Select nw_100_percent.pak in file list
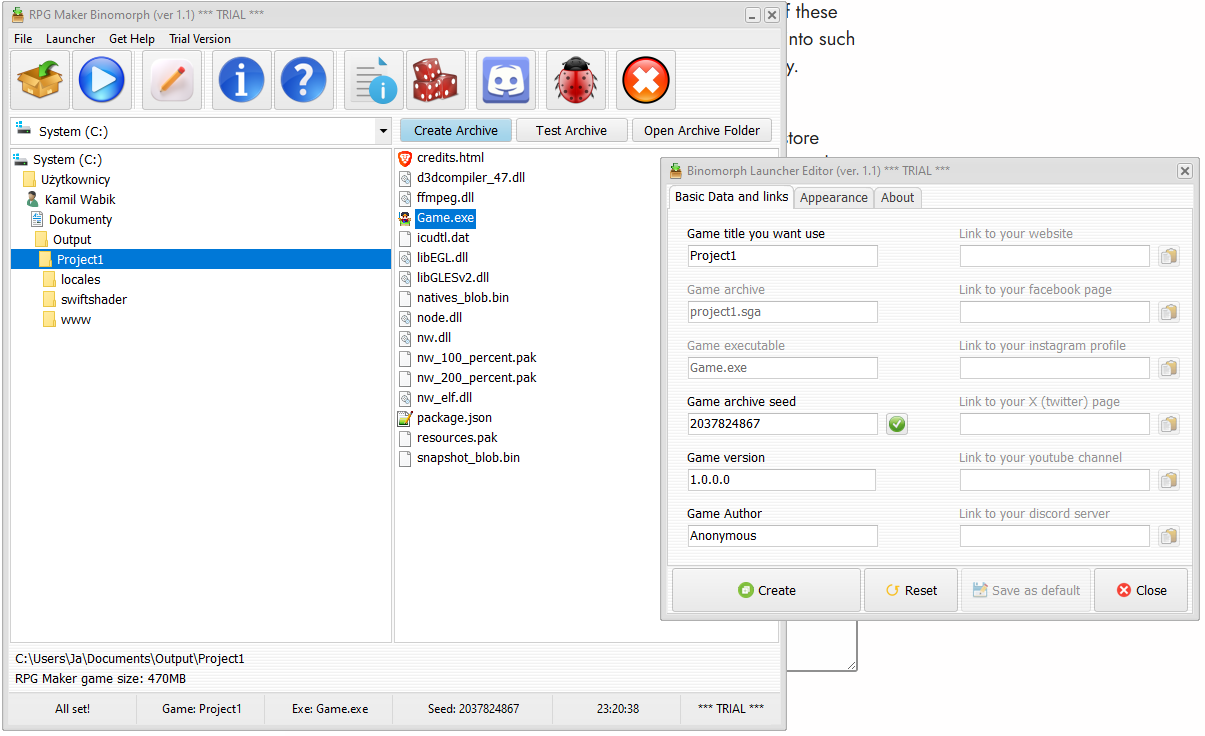1205x736 pixels. pos(477,358)
